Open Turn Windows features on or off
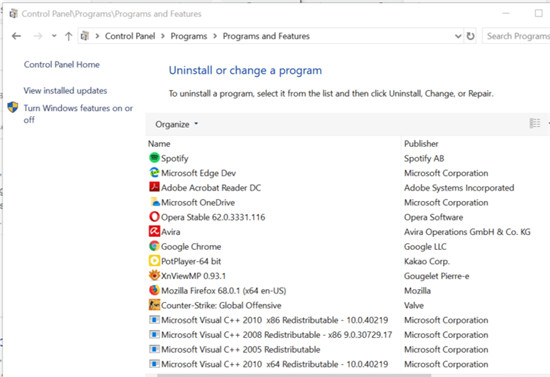 tap(78, 114)
